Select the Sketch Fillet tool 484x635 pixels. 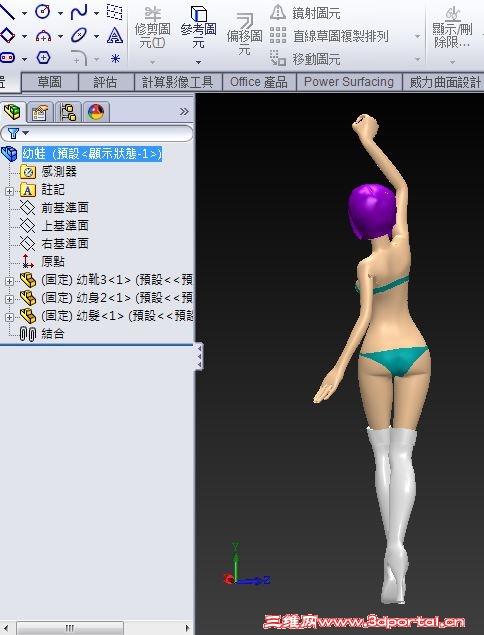point(79,58)
